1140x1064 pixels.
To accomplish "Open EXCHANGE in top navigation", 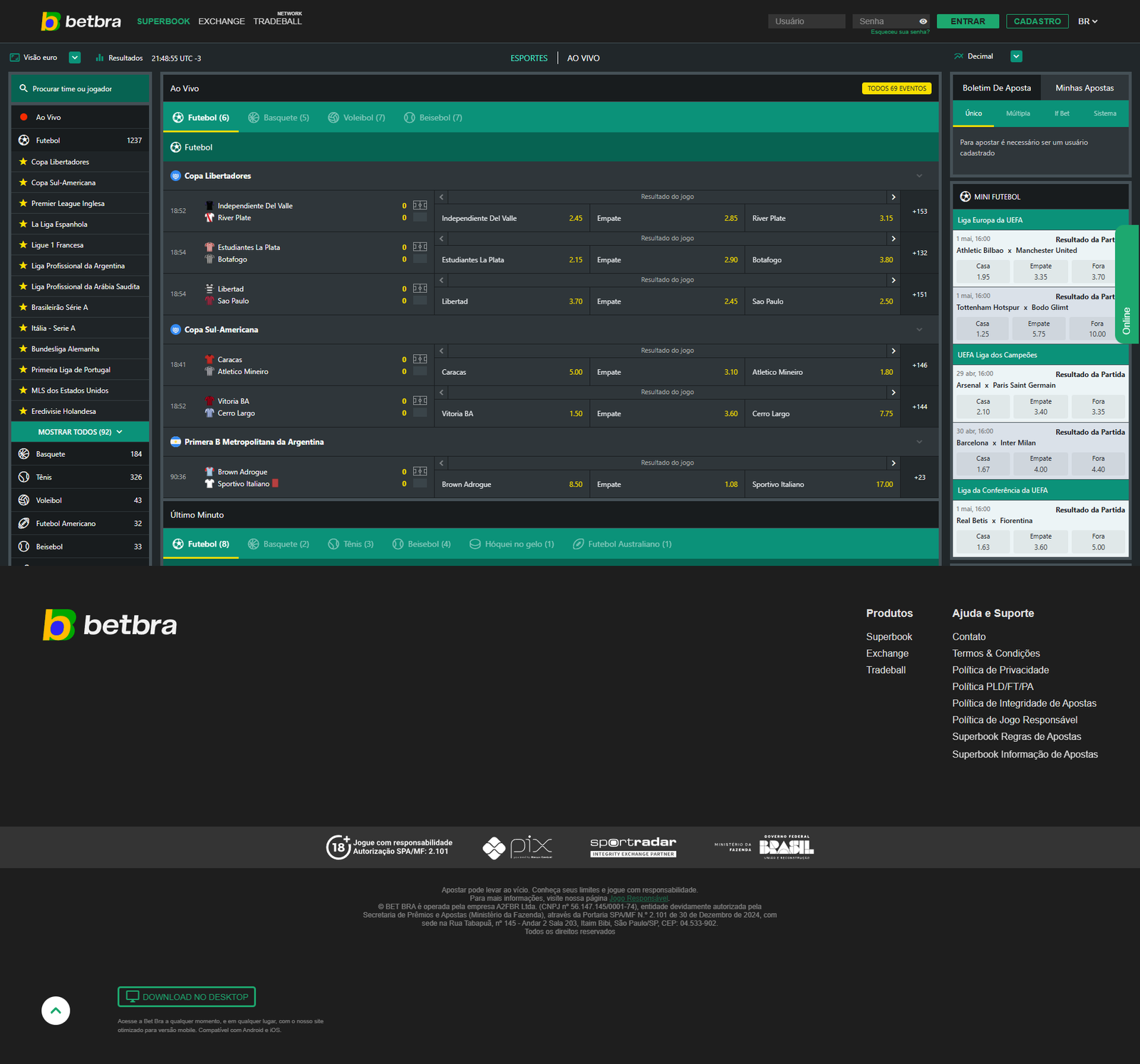I will (x=222, y=21).
